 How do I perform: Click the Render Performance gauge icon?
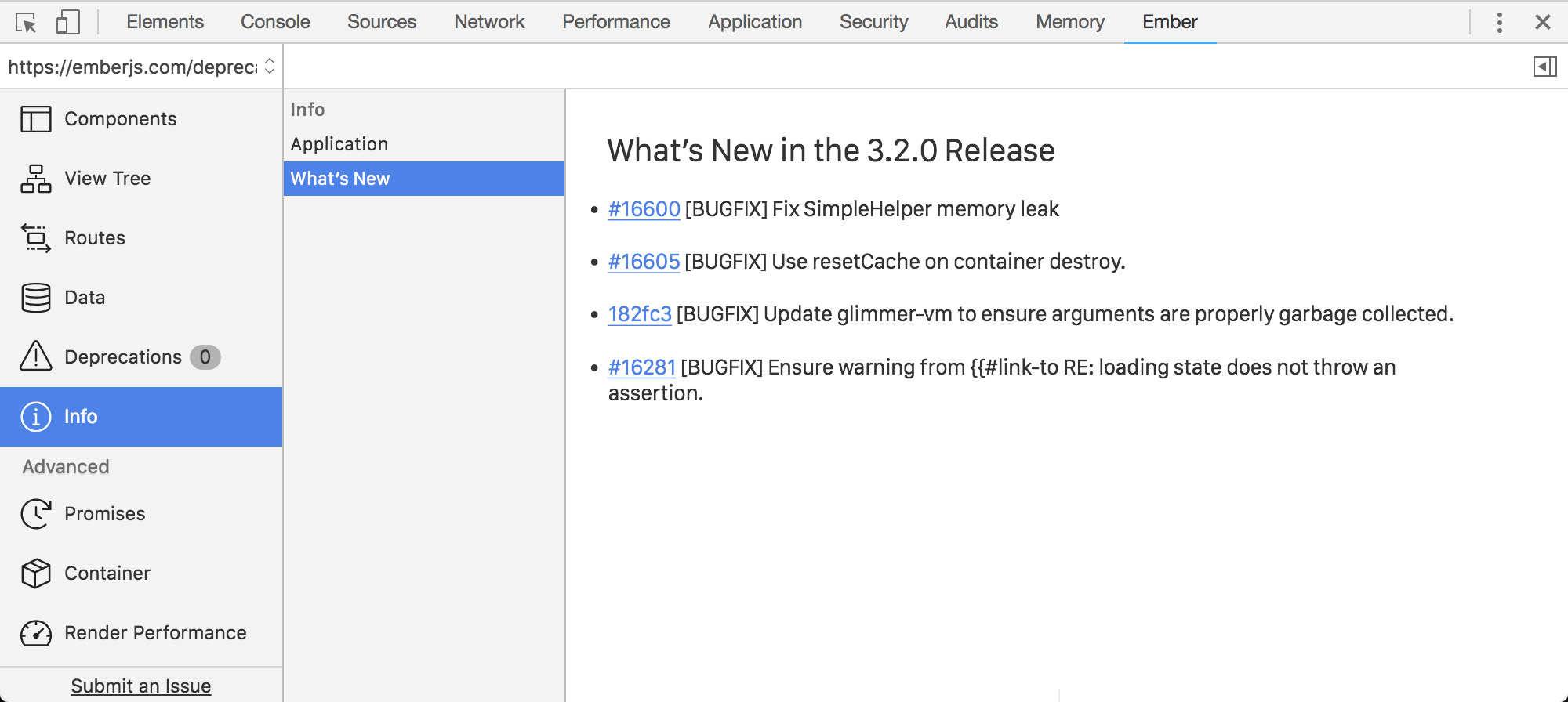[36, 633]
